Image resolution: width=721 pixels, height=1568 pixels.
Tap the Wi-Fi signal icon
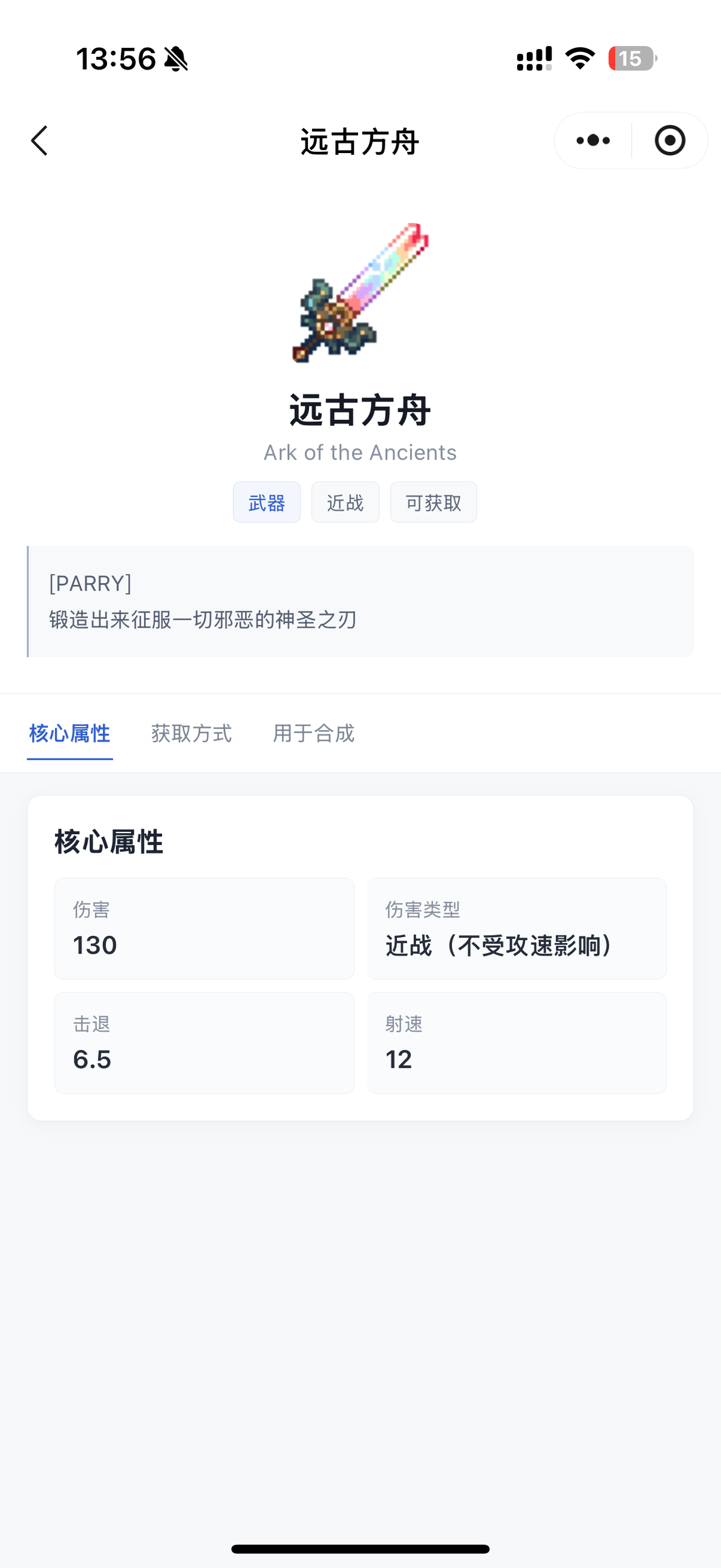(580, 59)
